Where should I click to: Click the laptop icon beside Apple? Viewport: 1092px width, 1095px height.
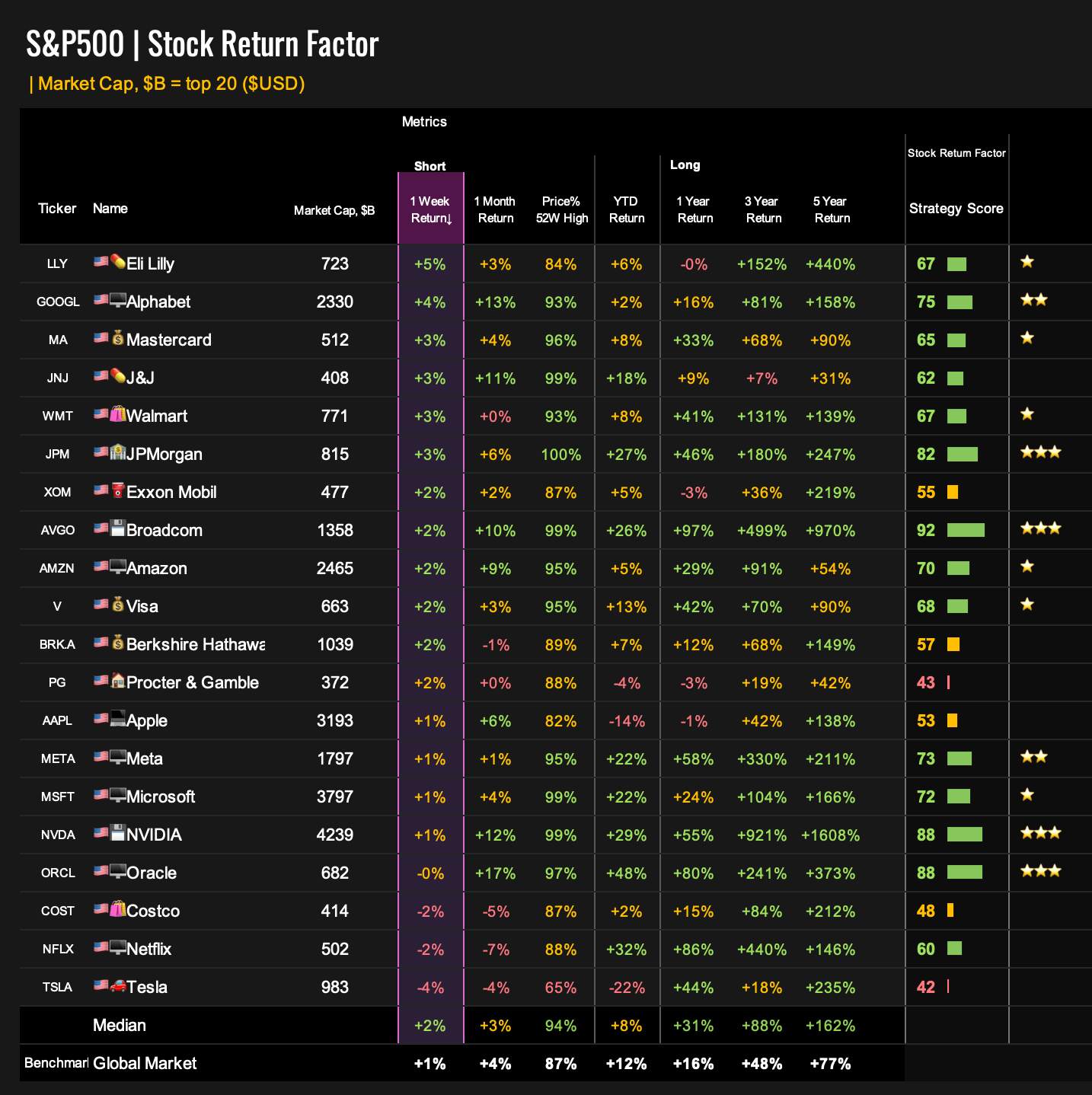tap(118, 719)
